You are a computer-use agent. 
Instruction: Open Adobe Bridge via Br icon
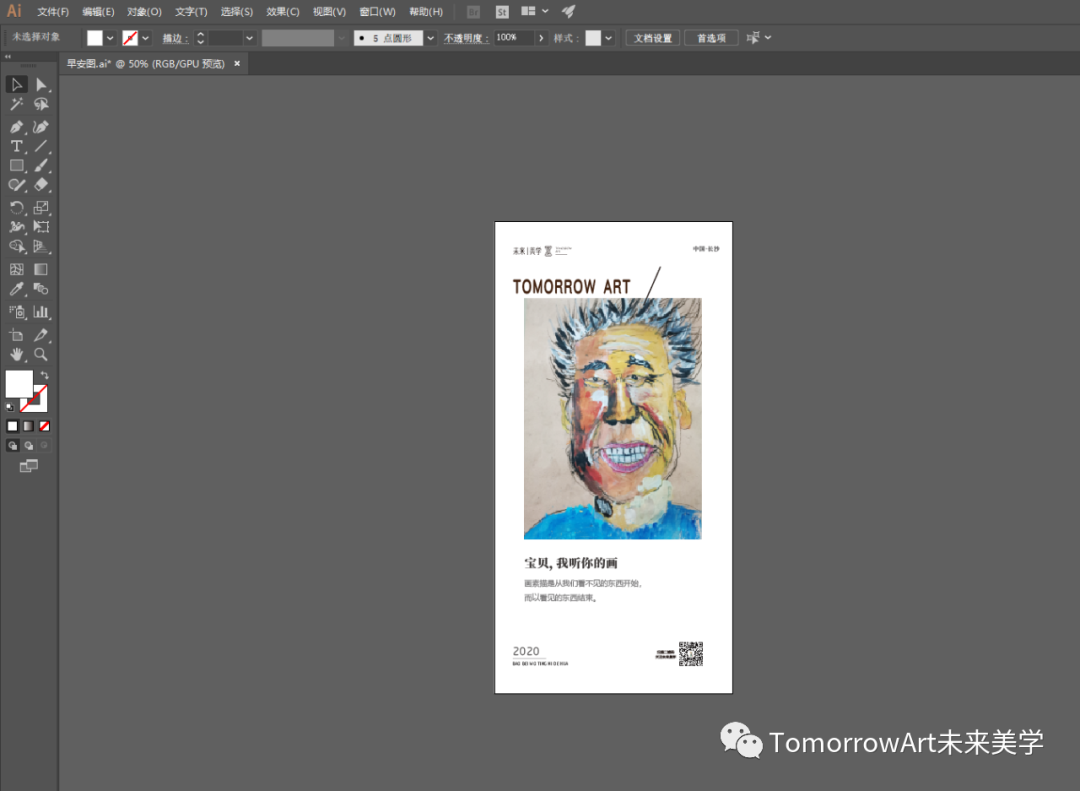473,12
